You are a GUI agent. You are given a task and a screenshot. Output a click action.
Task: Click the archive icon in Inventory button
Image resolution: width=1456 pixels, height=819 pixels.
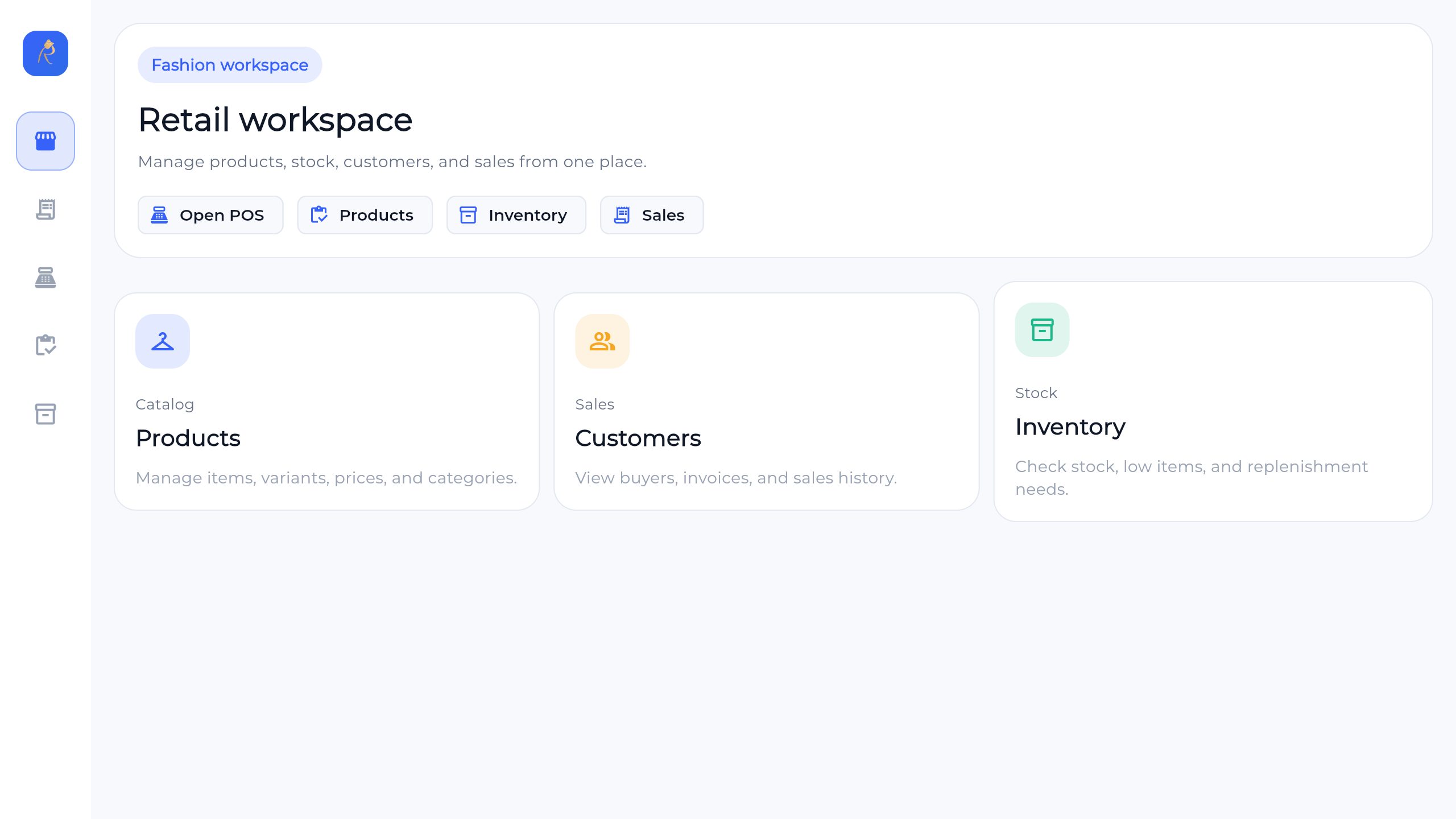(468, 215)
